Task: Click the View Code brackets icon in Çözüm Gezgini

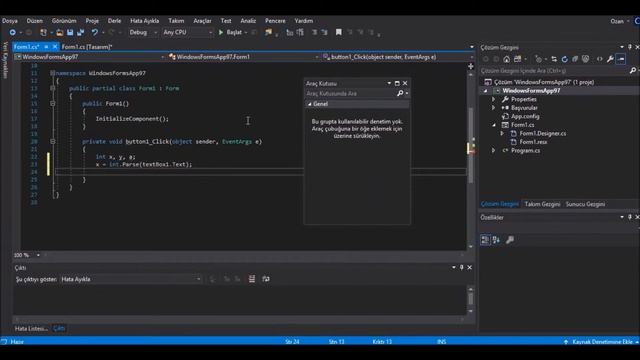Action: point(600,59)
